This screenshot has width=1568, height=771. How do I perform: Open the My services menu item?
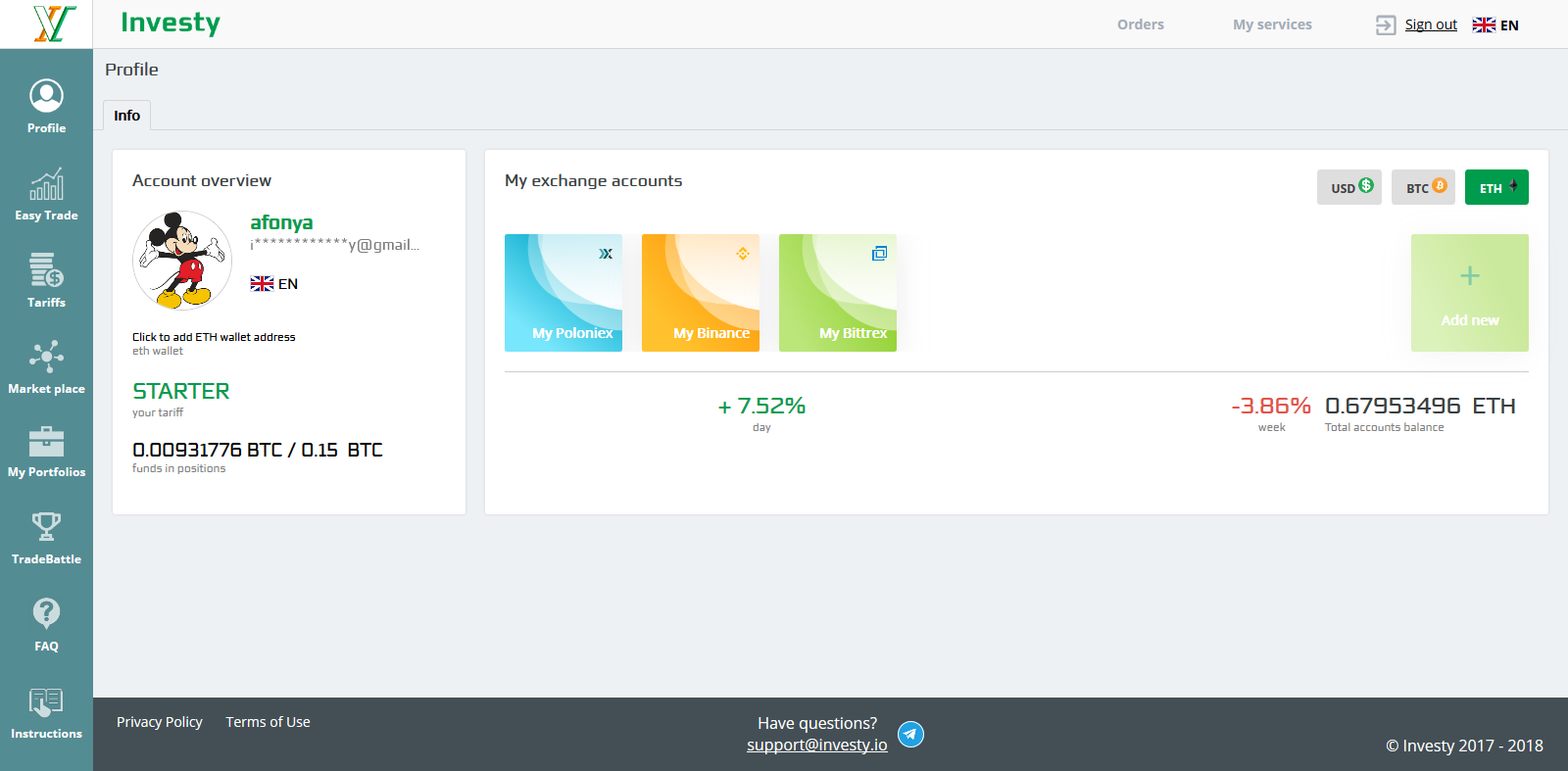pyautogui.click(x=1272, y=24)
